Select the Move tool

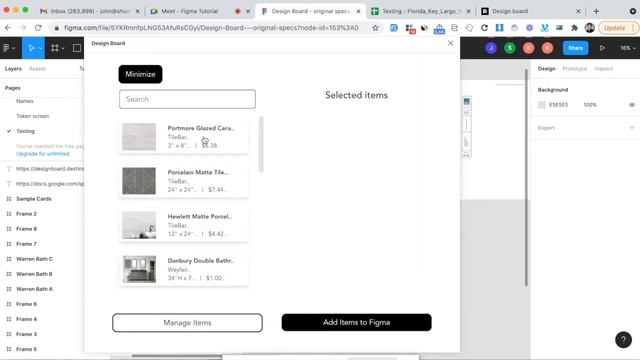coord(31,48)
